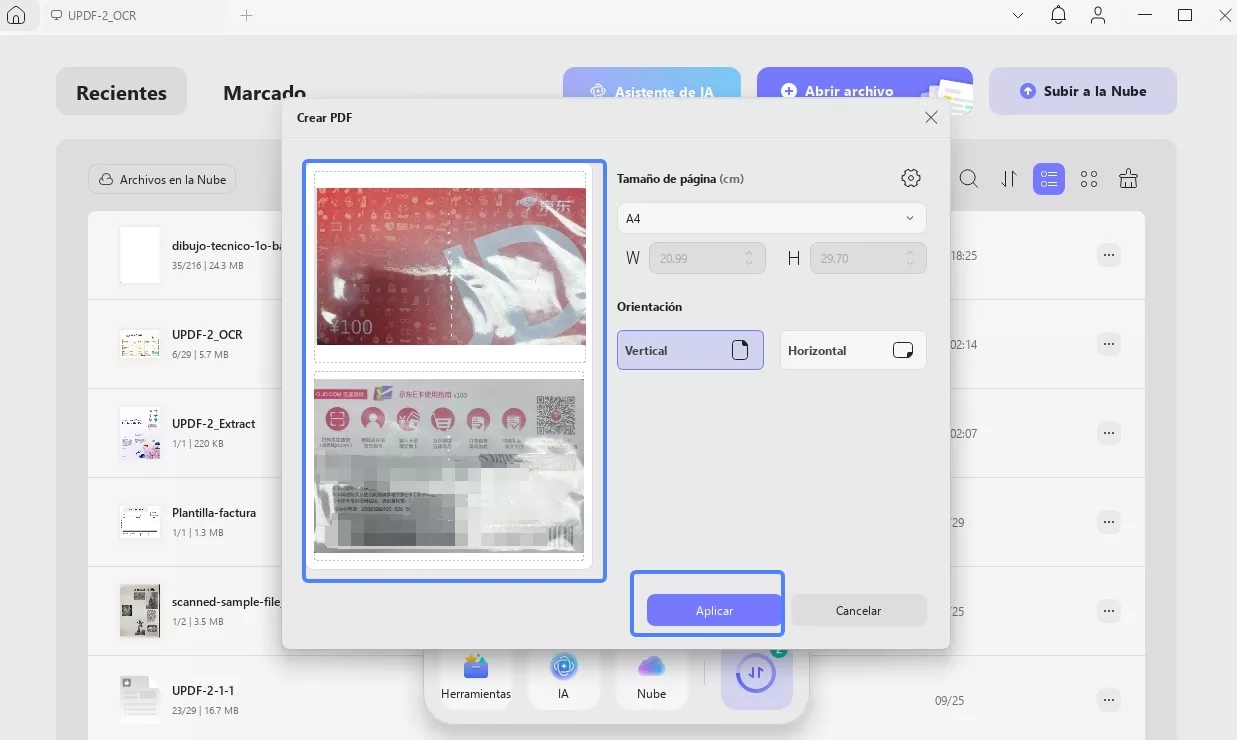Open more options for scanned-sample-file
The image size is (1237, 740).
click(x=1108, y=611)
